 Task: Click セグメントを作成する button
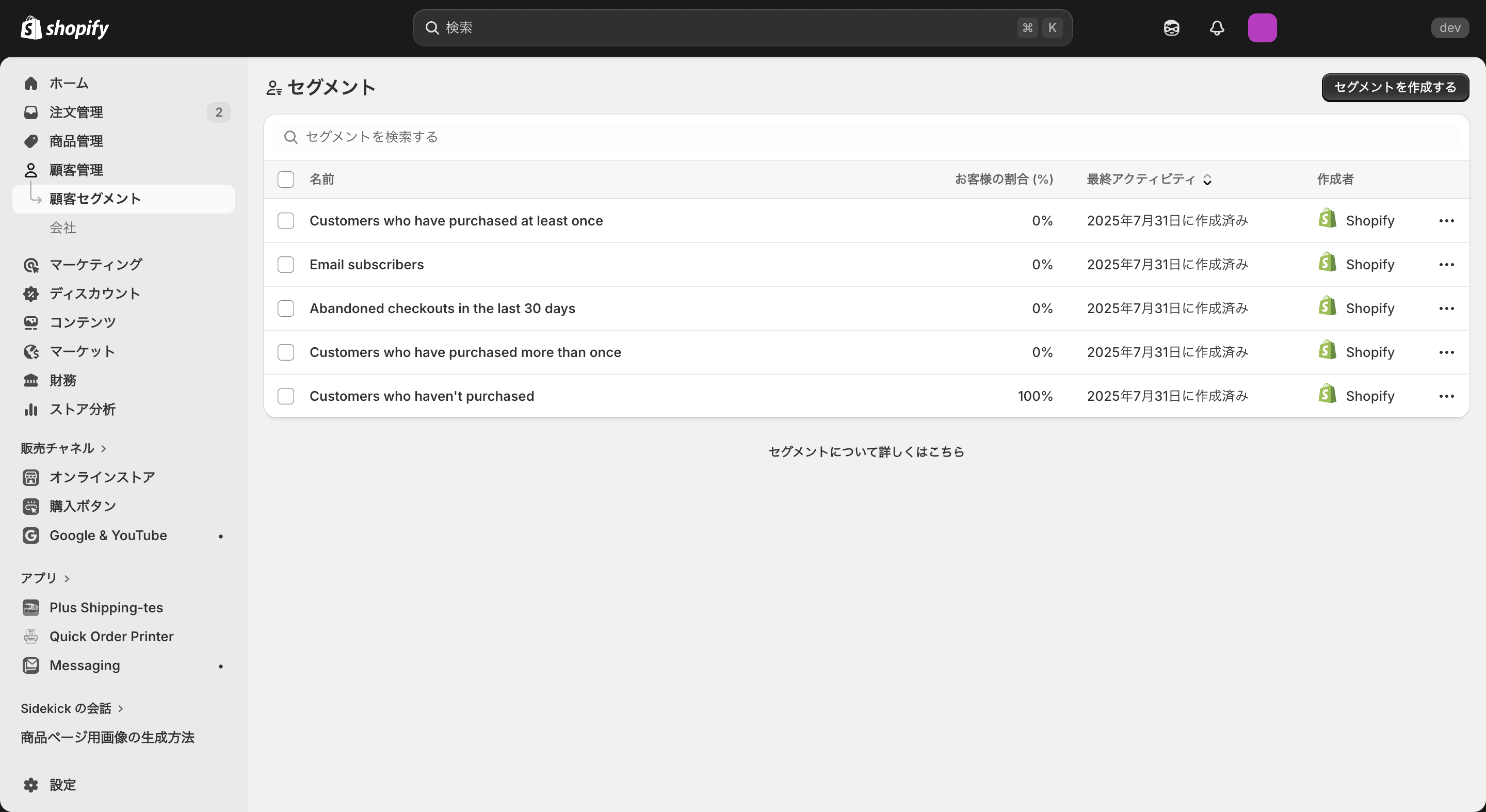tap(1395, 87)
